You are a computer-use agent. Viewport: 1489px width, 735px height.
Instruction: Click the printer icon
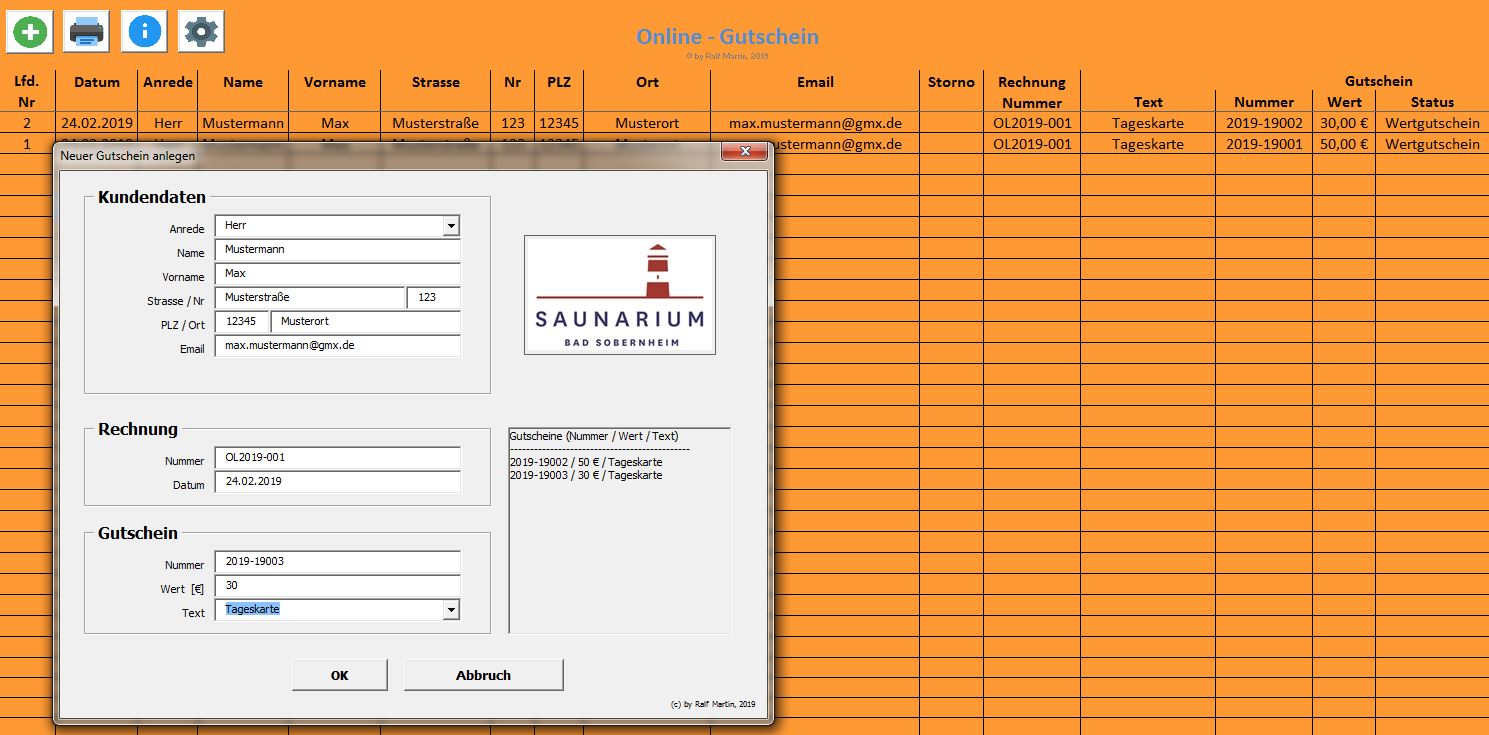click(86, 32)
